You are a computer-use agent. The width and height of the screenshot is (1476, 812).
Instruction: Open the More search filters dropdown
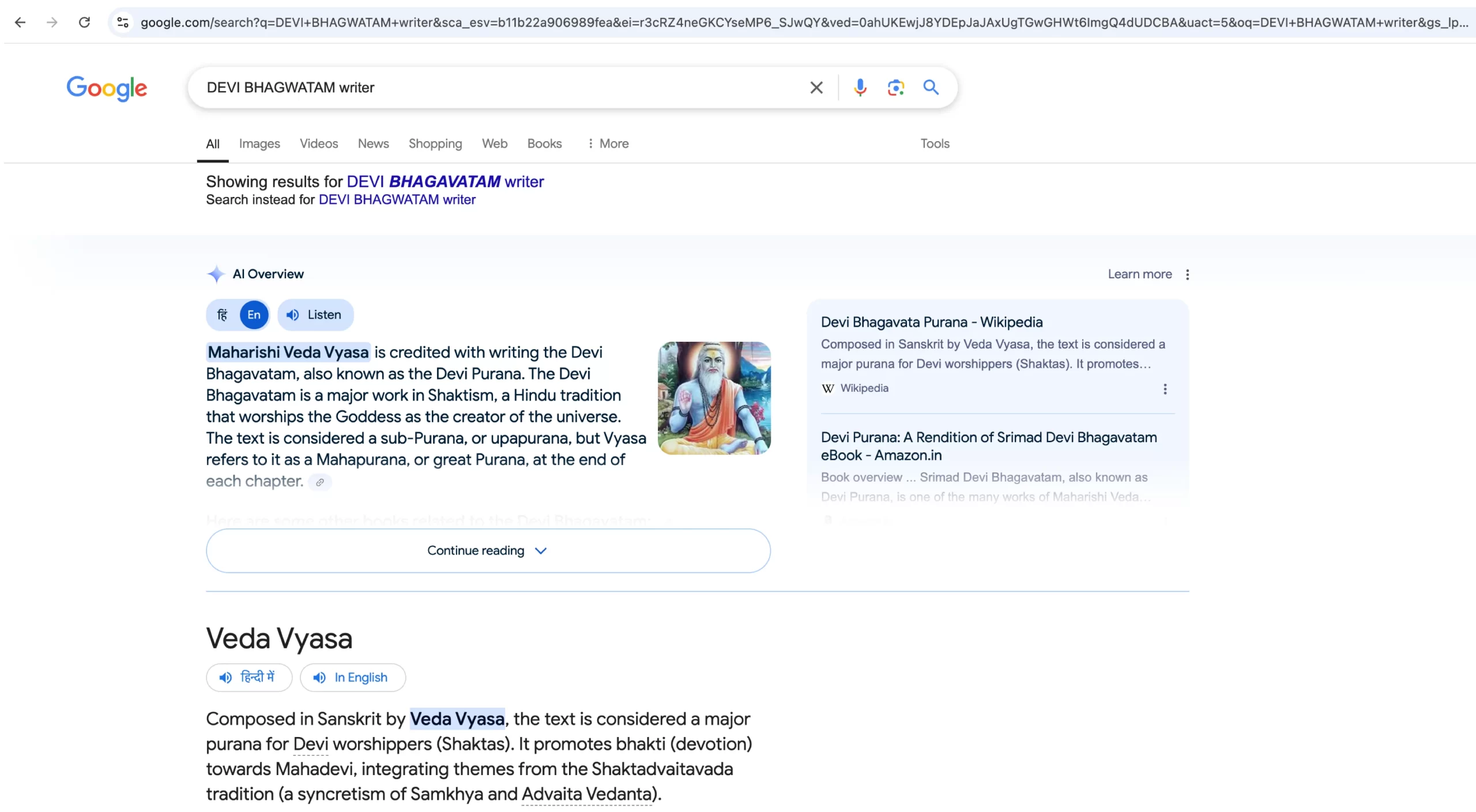[x=608, y=143]
